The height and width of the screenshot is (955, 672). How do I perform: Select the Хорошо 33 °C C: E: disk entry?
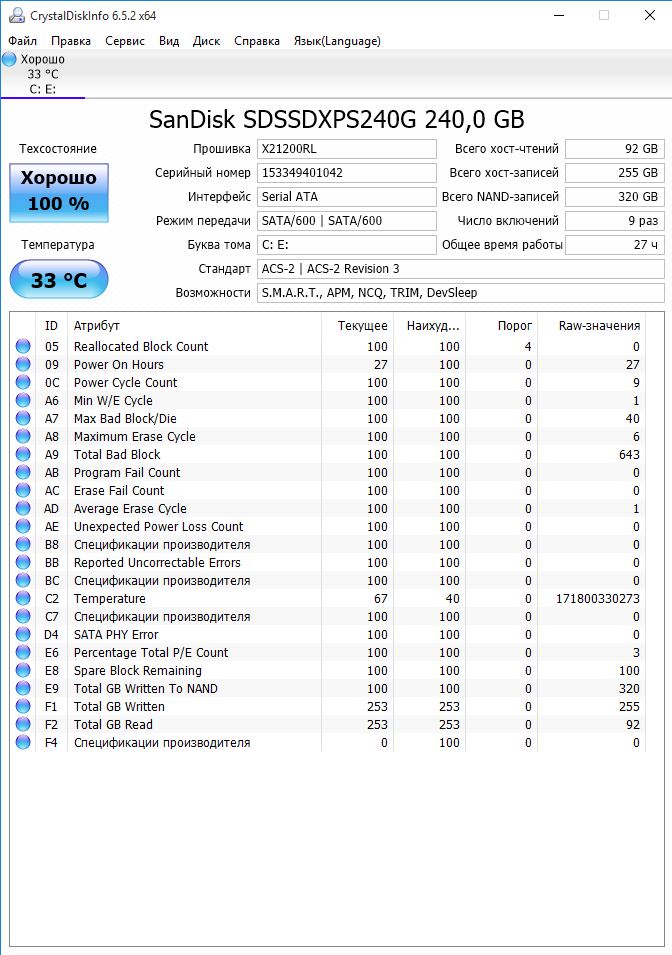(43, 74)
